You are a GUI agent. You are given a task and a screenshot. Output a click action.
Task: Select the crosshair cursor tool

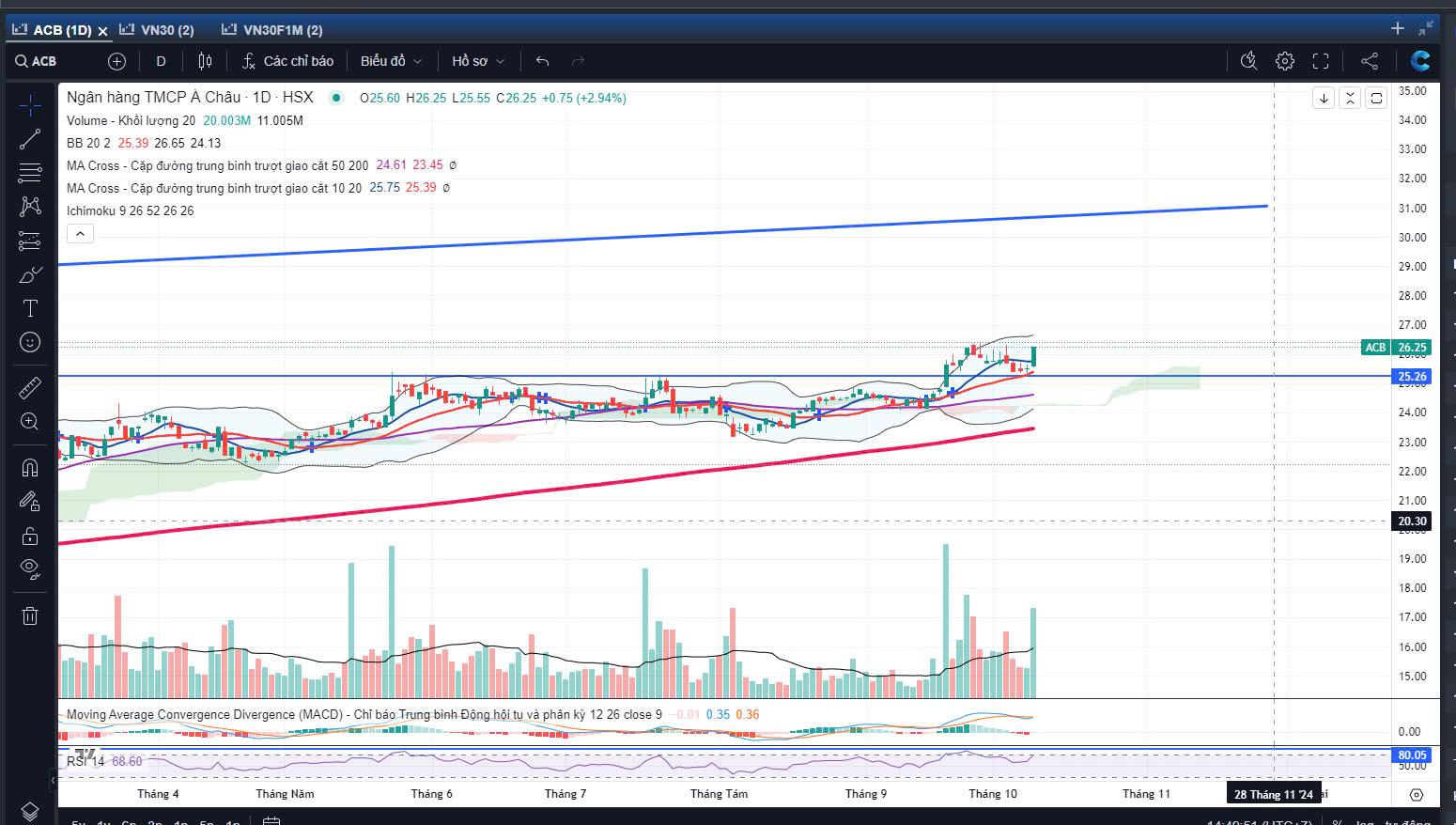(x=30, y=105)
